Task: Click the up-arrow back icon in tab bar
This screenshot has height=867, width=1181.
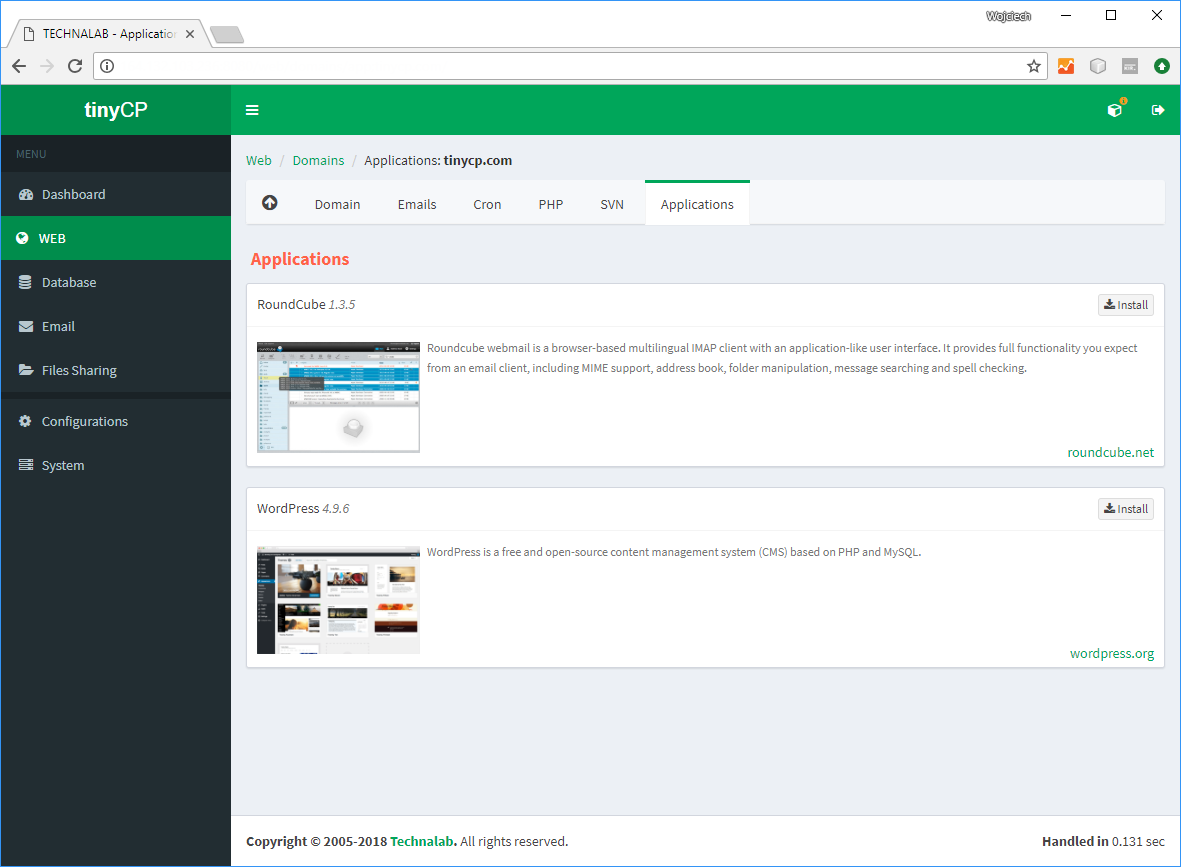Action: [x=270, y=203]
